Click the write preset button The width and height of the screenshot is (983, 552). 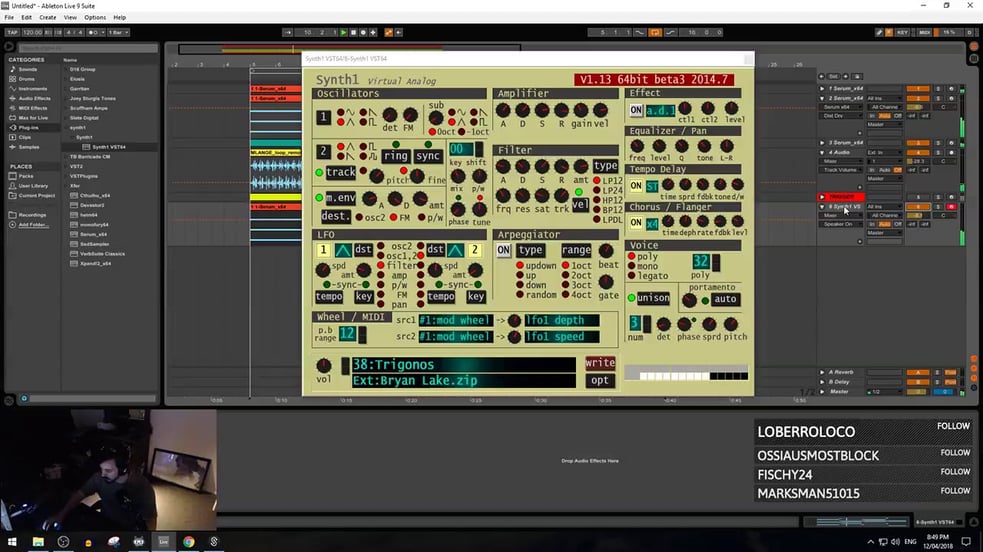(600, 363)
